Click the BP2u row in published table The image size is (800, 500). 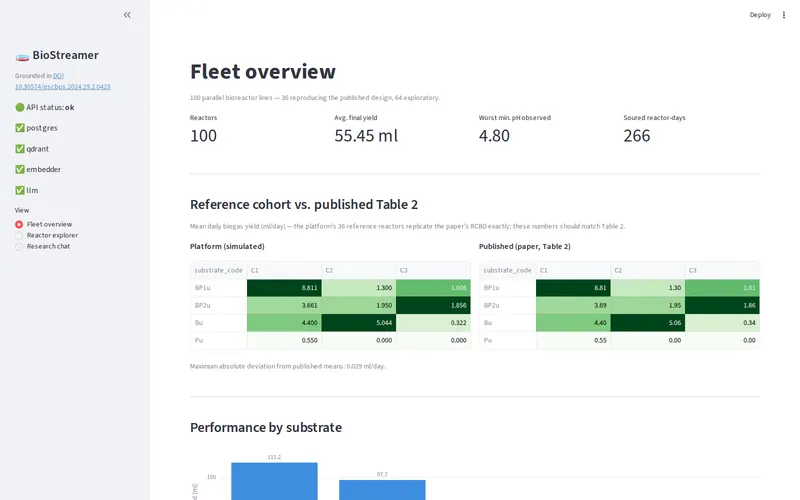[x=619, y=305]
